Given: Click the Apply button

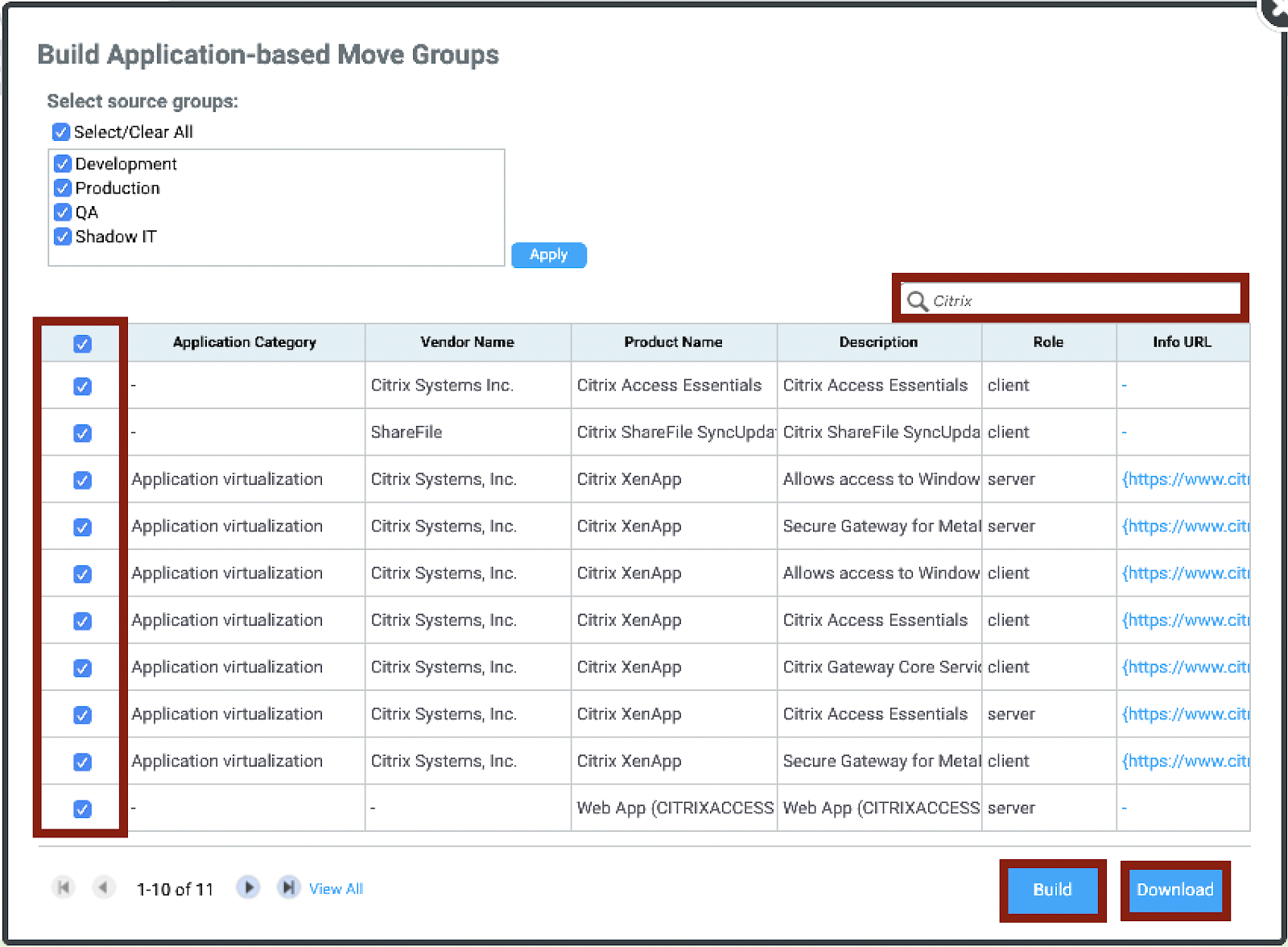Looking at the screenshot, I should tap(549, 255).
